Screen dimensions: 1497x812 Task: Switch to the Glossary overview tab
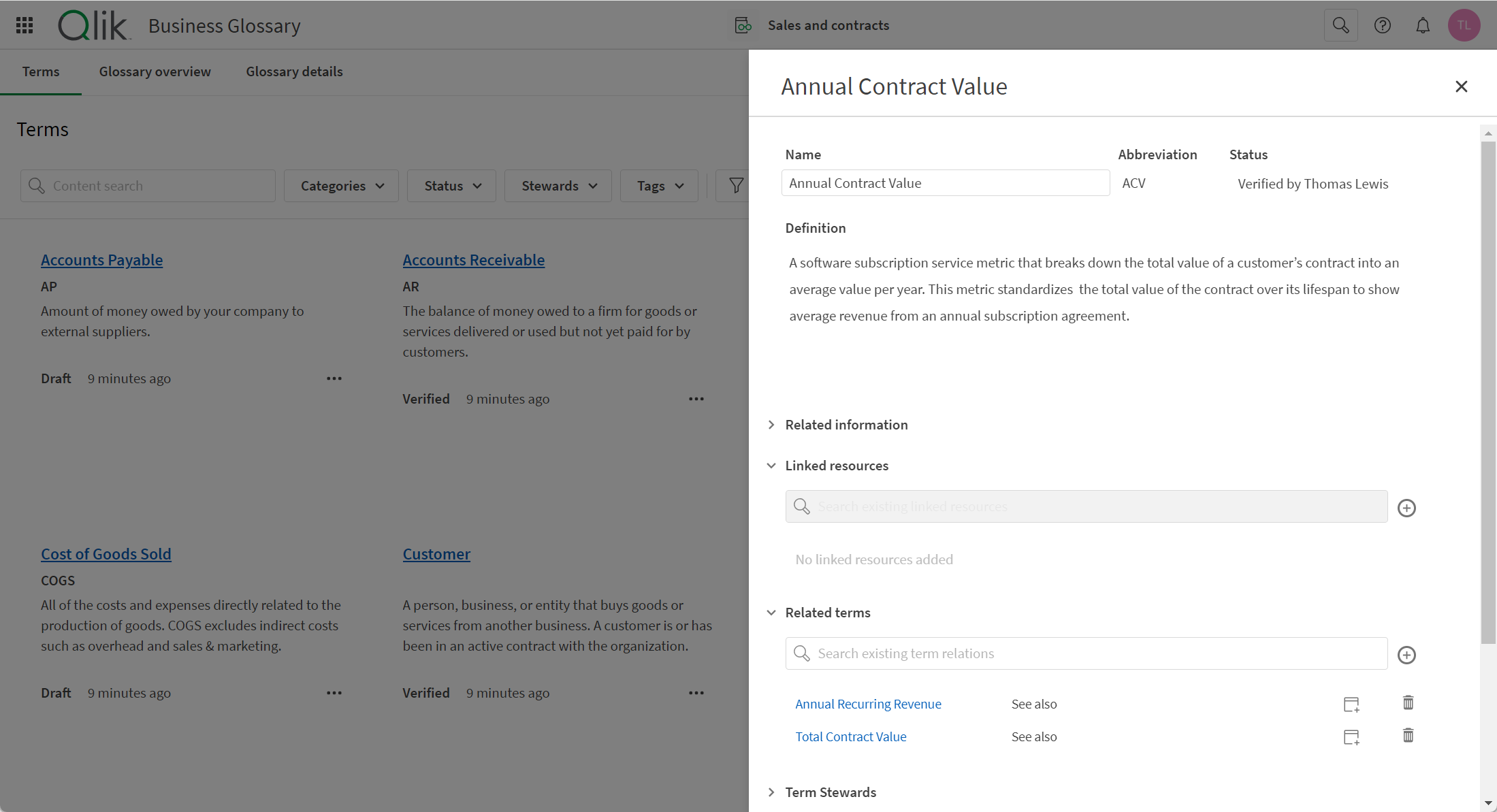(155, 71)
